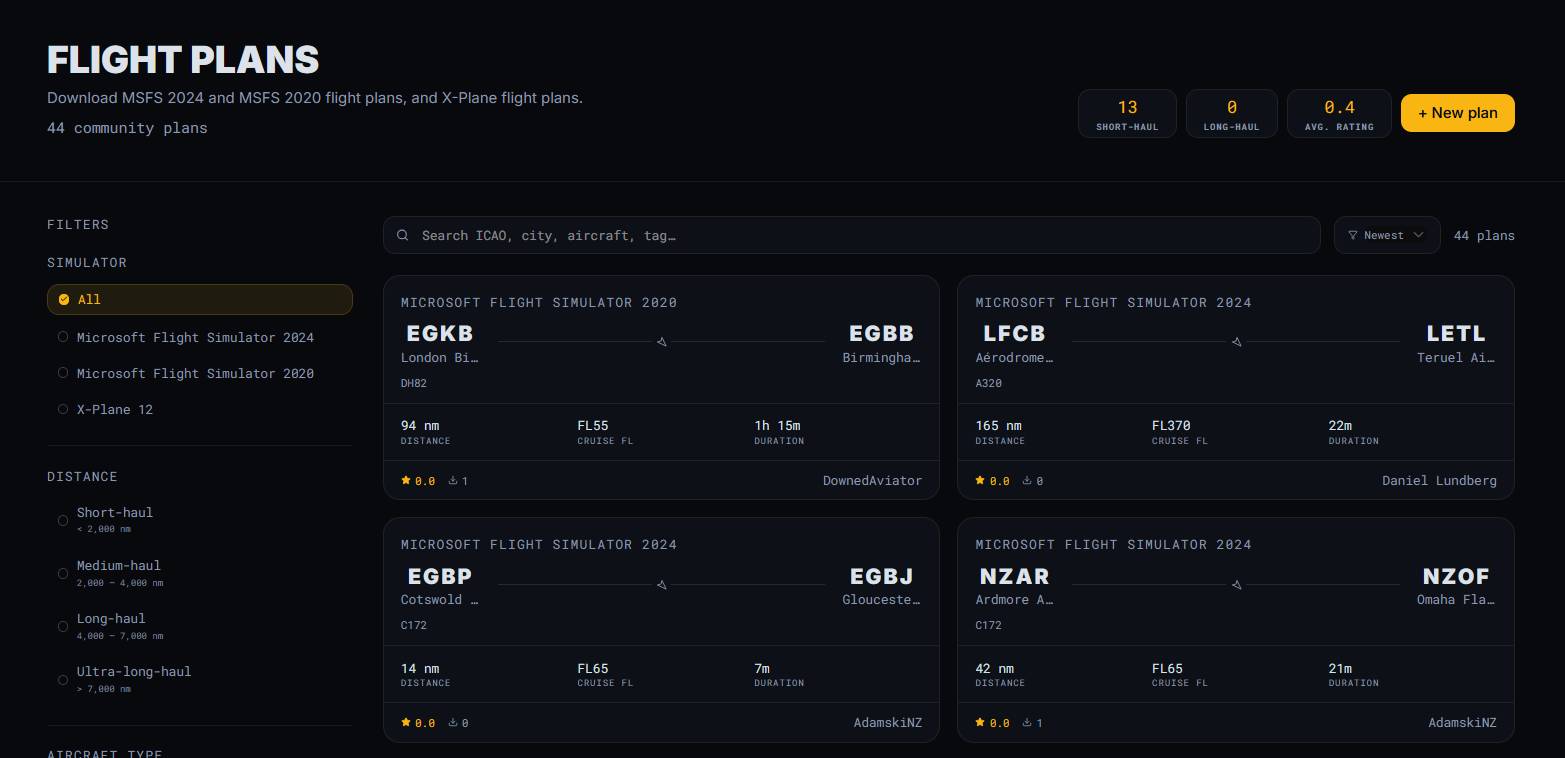Click the download icon on EGBP card

[453, 722]
